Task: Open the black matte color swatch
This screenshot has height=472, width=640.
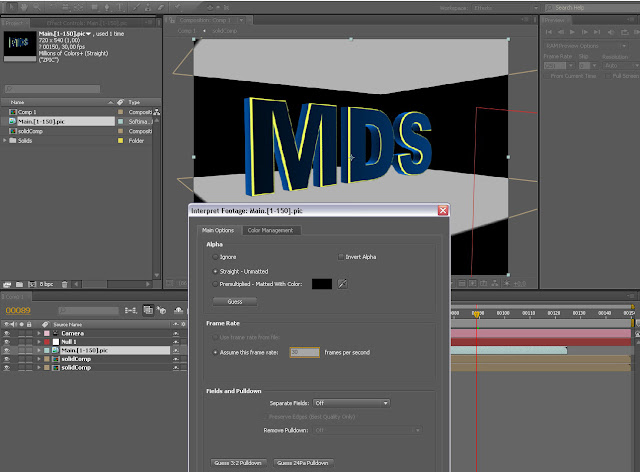Action: click(x=322, y=284)
